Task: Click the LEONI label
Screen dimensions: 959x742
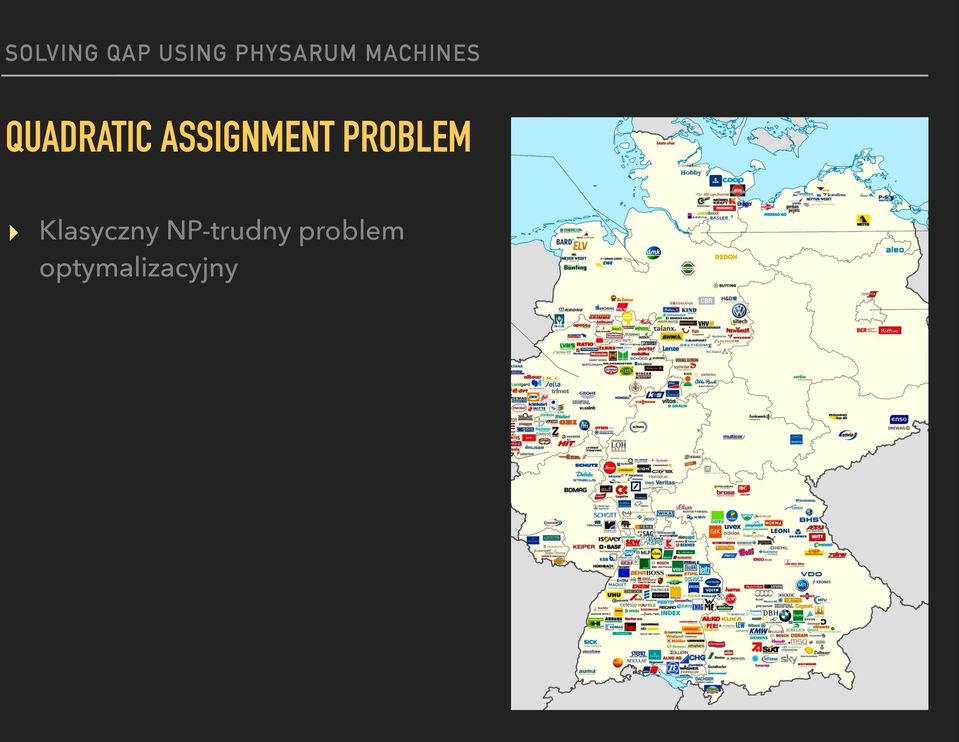Action: pos(780,531)
